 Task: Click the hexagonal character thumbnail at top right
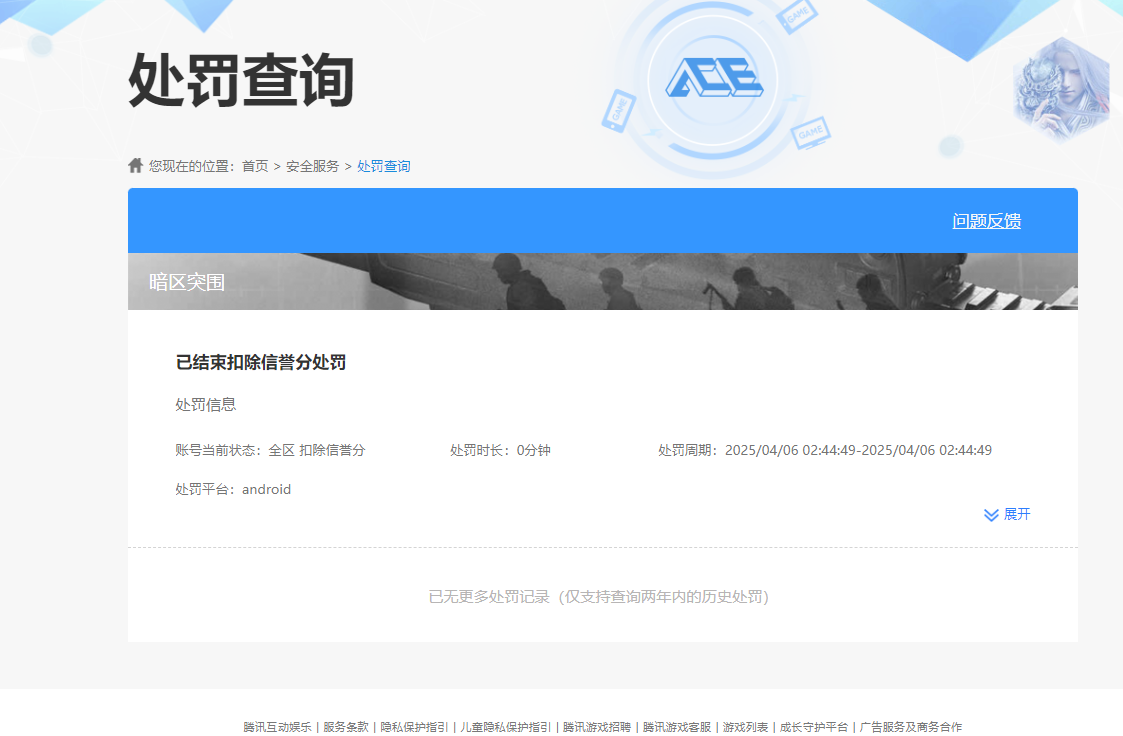pos(1062,90)
